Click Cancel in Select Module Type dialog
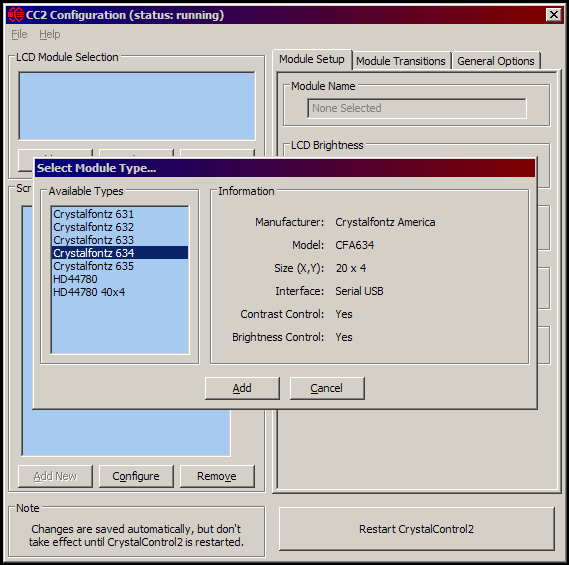 click(327, 388)
